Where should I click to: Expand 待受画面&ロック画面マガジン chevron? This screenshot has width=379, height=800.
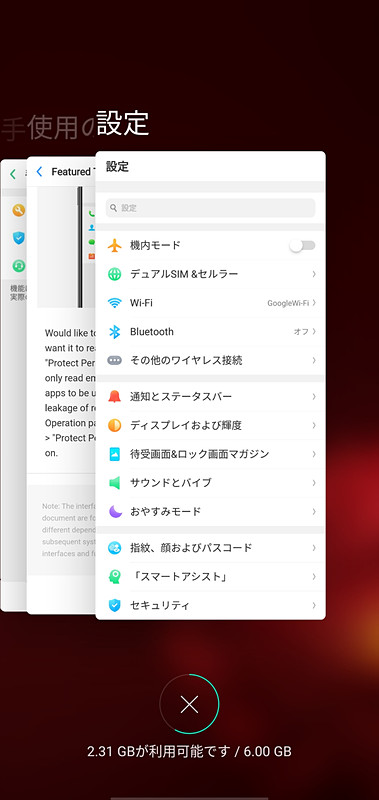click(314, 454)
